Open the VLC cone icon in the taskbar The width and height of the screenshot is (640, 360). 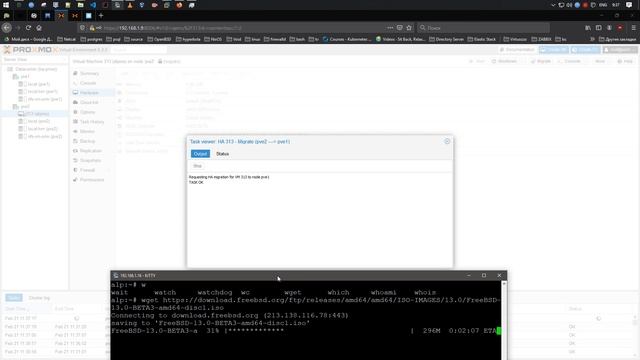pyautogui.click(x=130, y=5)
